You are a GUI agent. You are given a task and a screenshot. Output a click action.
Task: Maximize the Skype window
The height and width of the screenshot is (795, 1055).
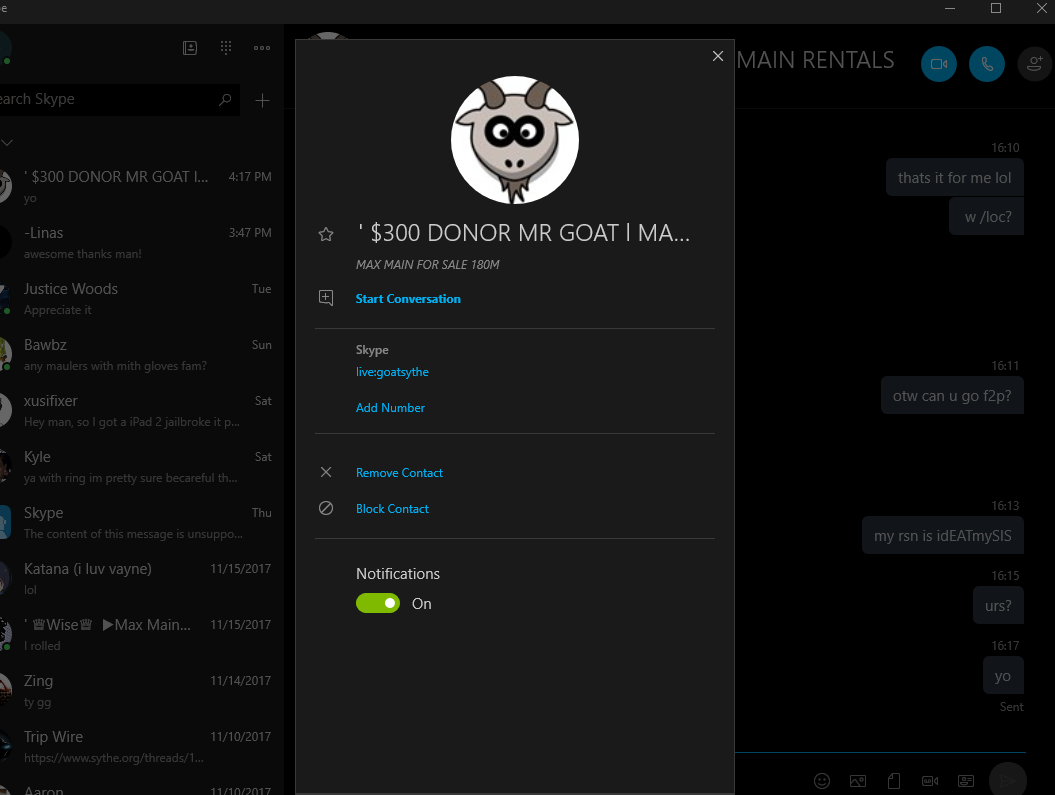point(996,8)
